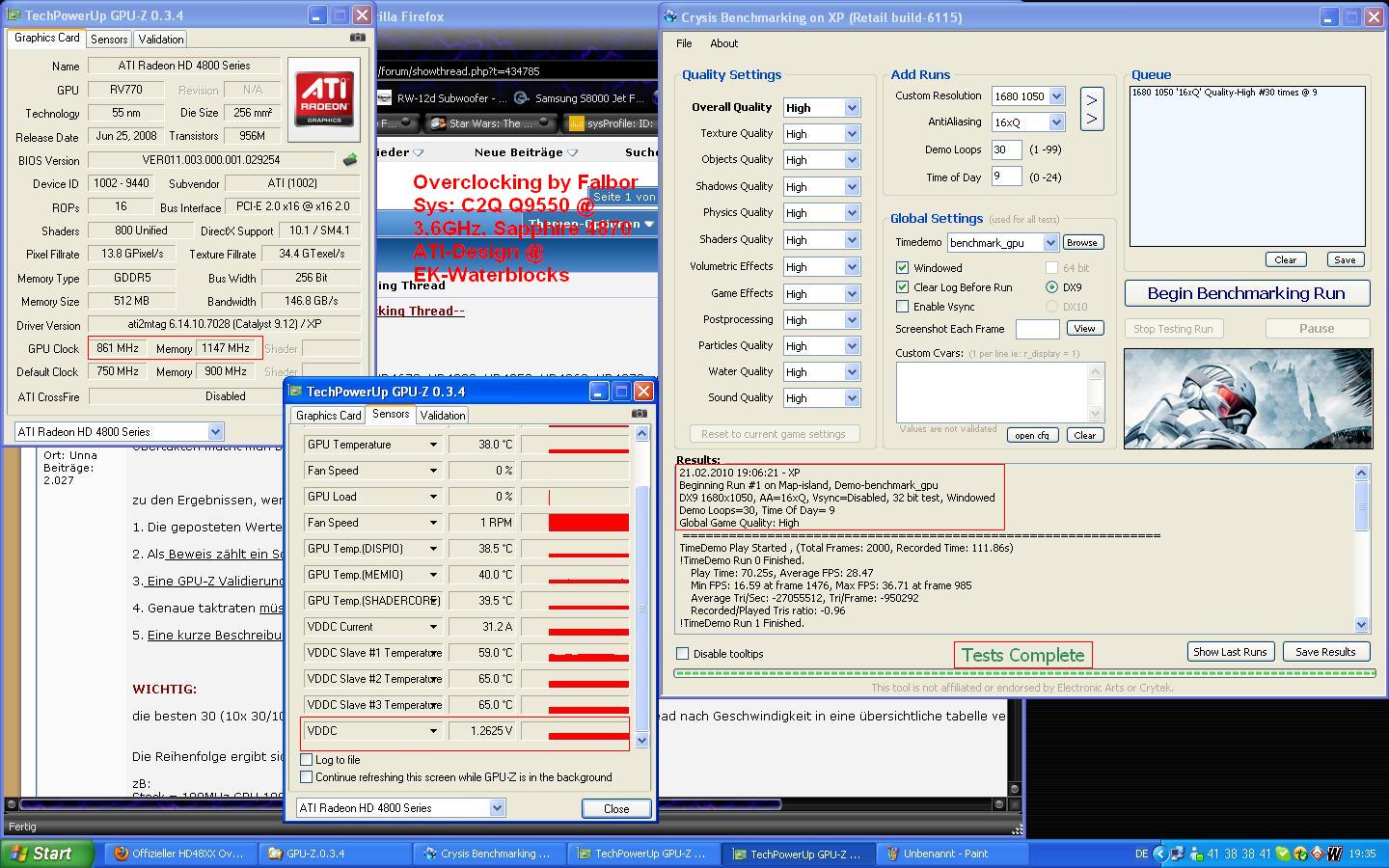Switch to Unbenannt - Paint in taskbar
The image size is (1389, 868).
(x=951, y=854)
